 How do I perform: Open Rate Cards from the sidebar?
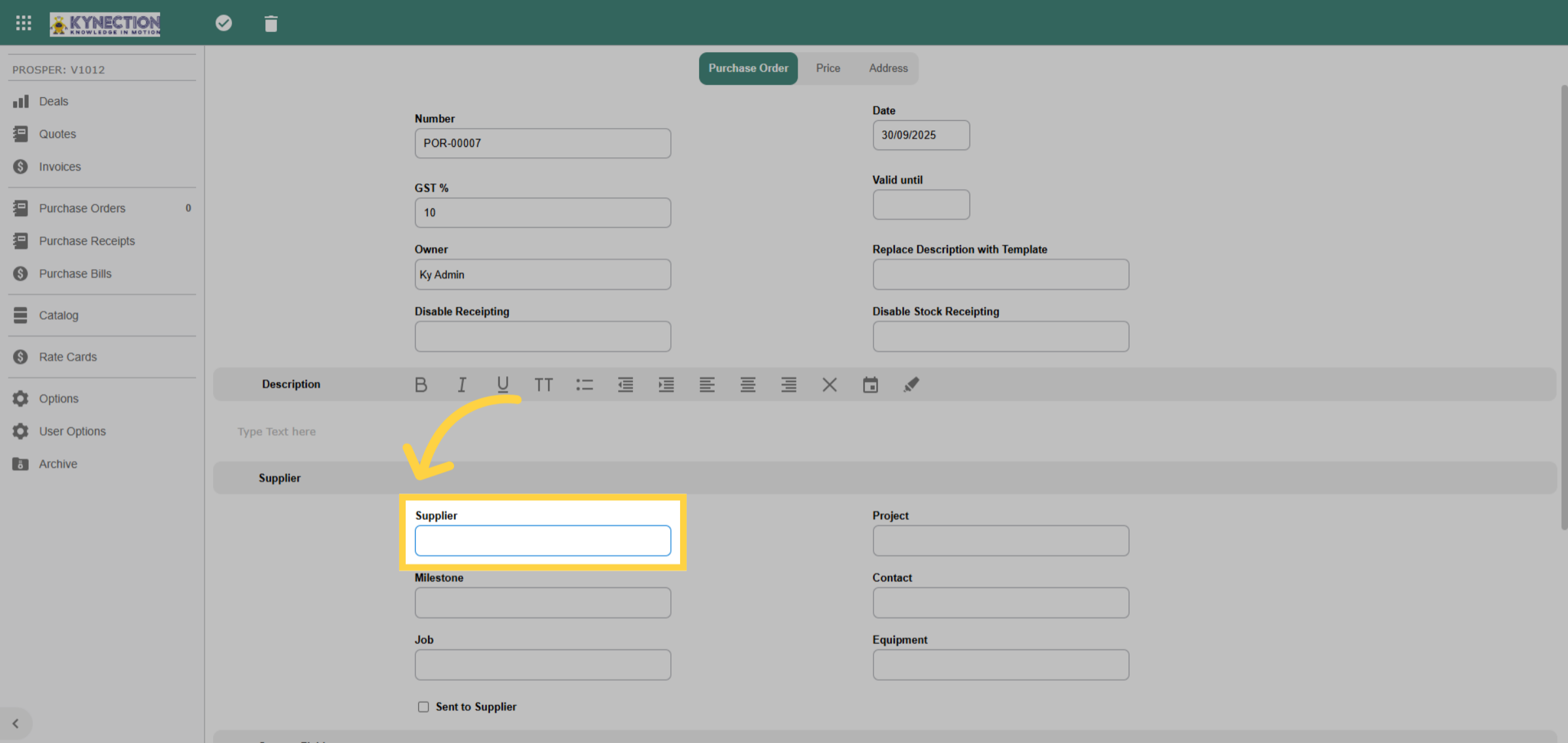68,357
